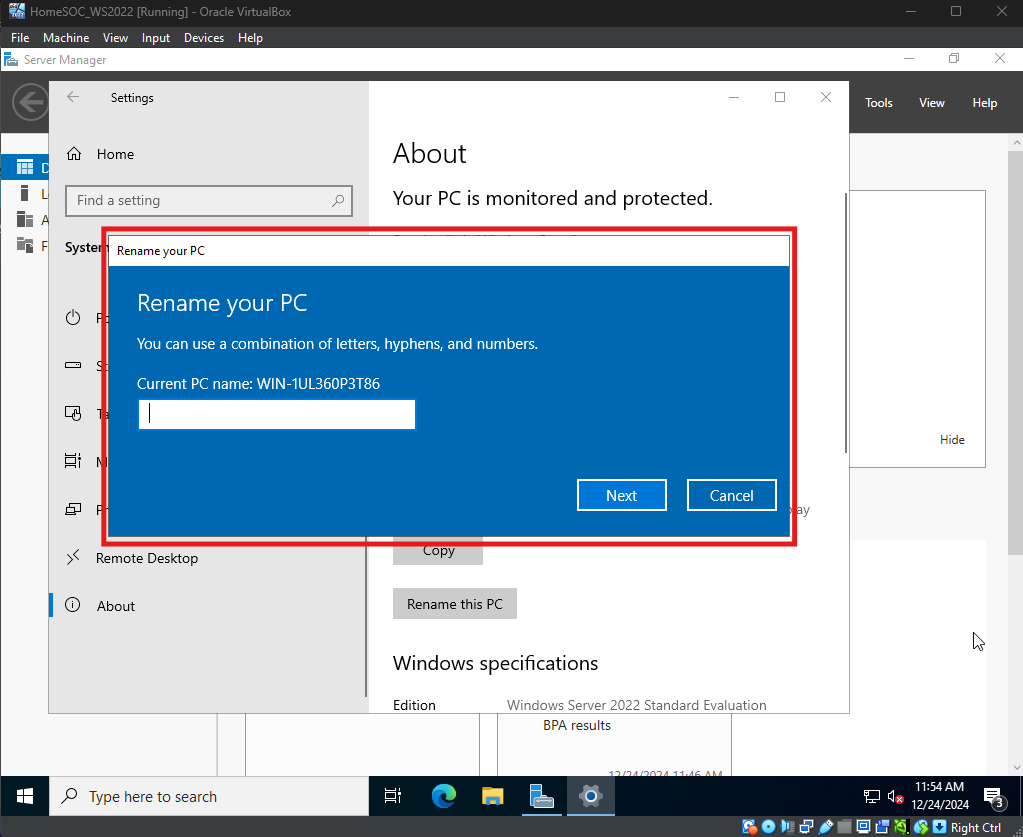
Task: Open the VirtualBox Devices menu
Action: [x=204, y=38]
